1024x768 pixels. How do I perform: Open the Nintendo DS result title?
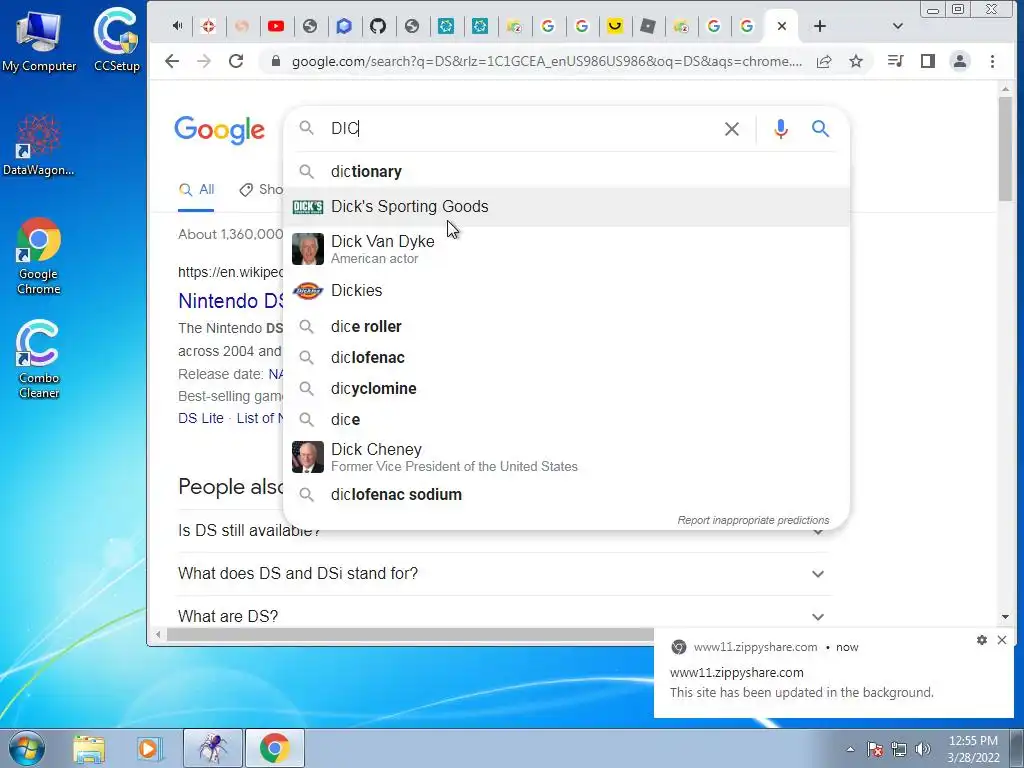point(231,301)
